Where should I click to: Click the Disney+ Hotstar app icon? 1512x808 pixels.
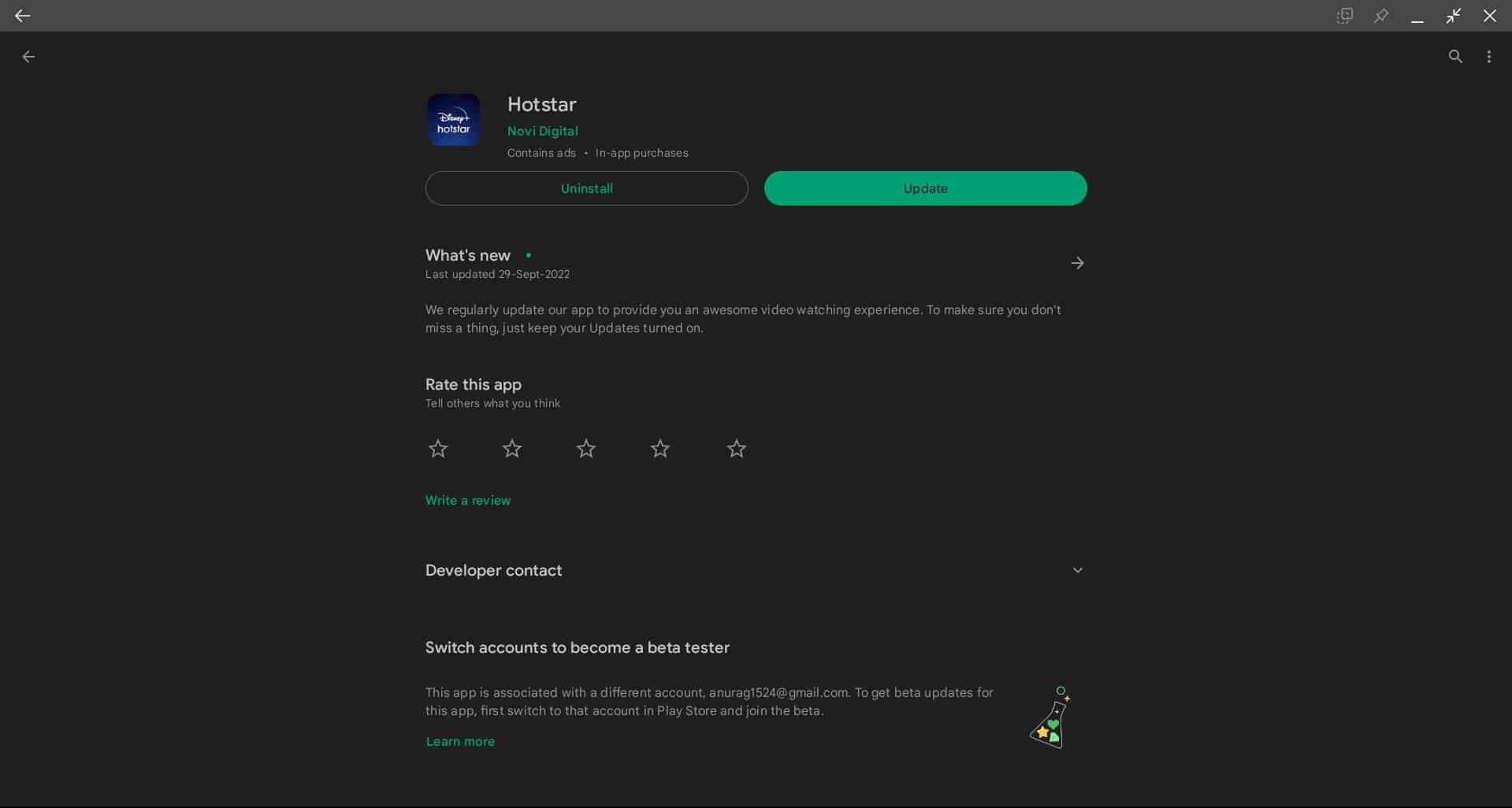(x=453, y=120)
